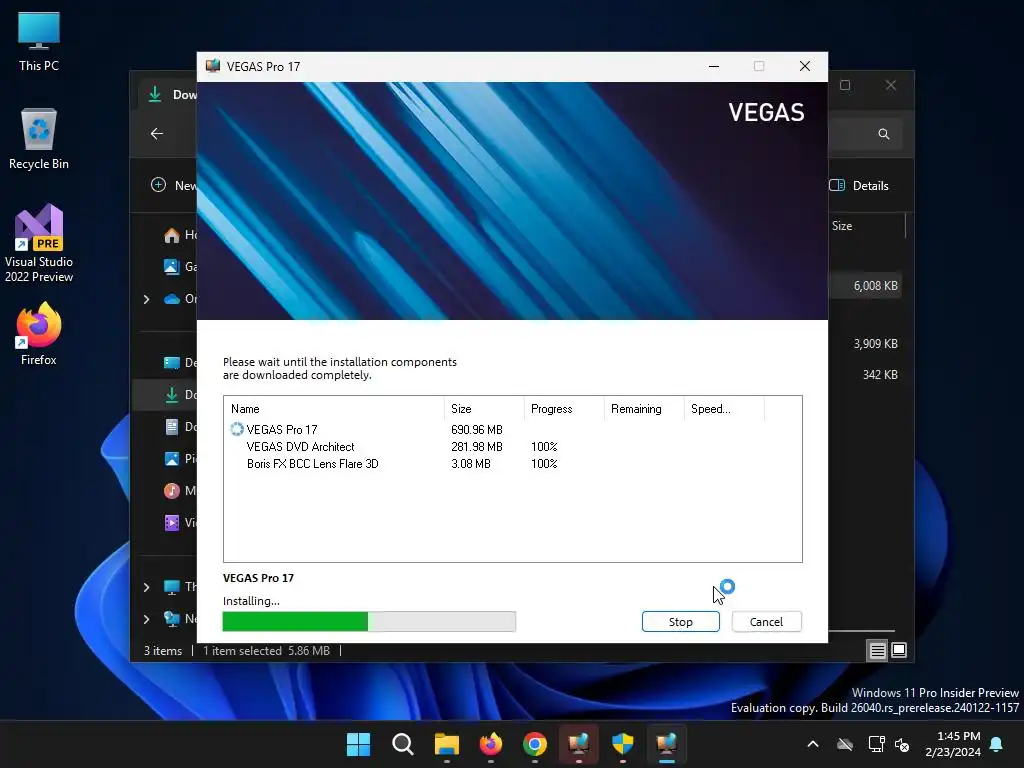Click the Remaining column header
Viewport: 1024px width, 768px height.
644,409
